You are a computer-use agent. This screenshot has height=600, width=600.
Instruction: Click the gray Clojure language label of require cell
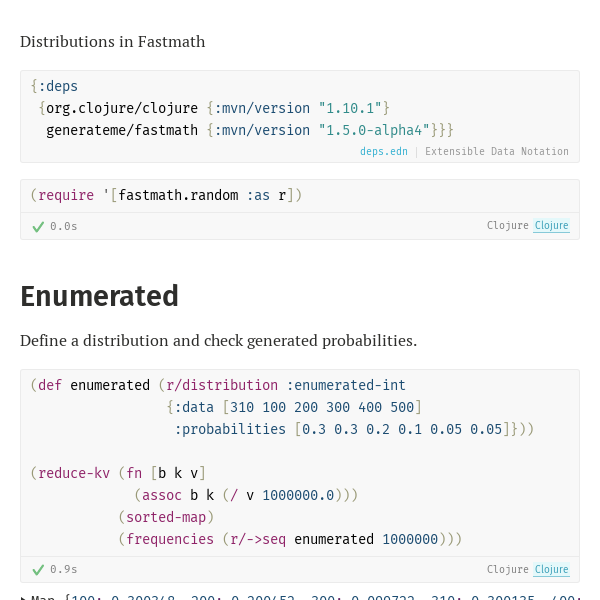[507, 225]
